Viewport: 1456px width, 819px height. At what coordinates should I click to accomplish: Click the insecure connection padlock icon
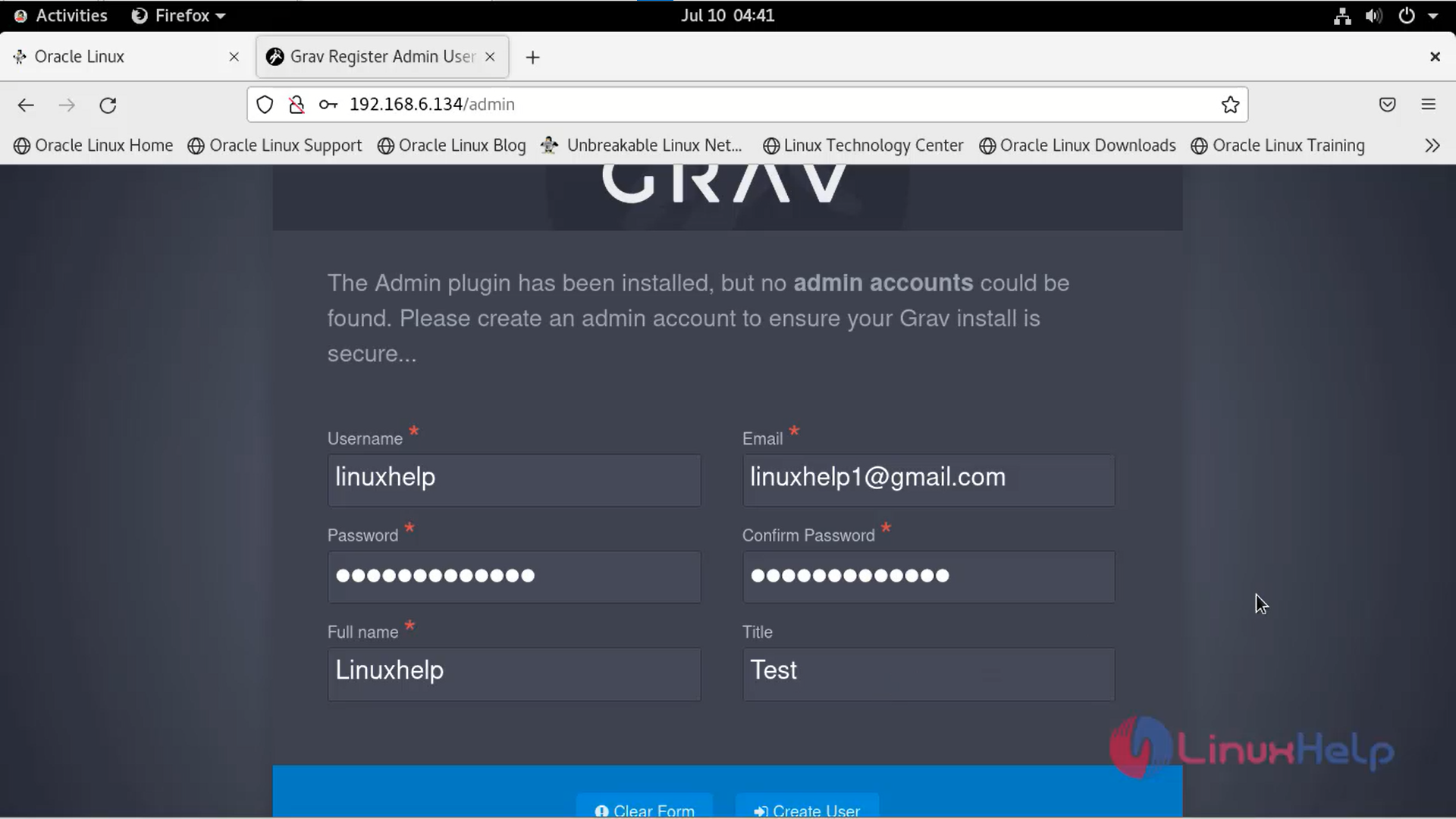point(297,105)
